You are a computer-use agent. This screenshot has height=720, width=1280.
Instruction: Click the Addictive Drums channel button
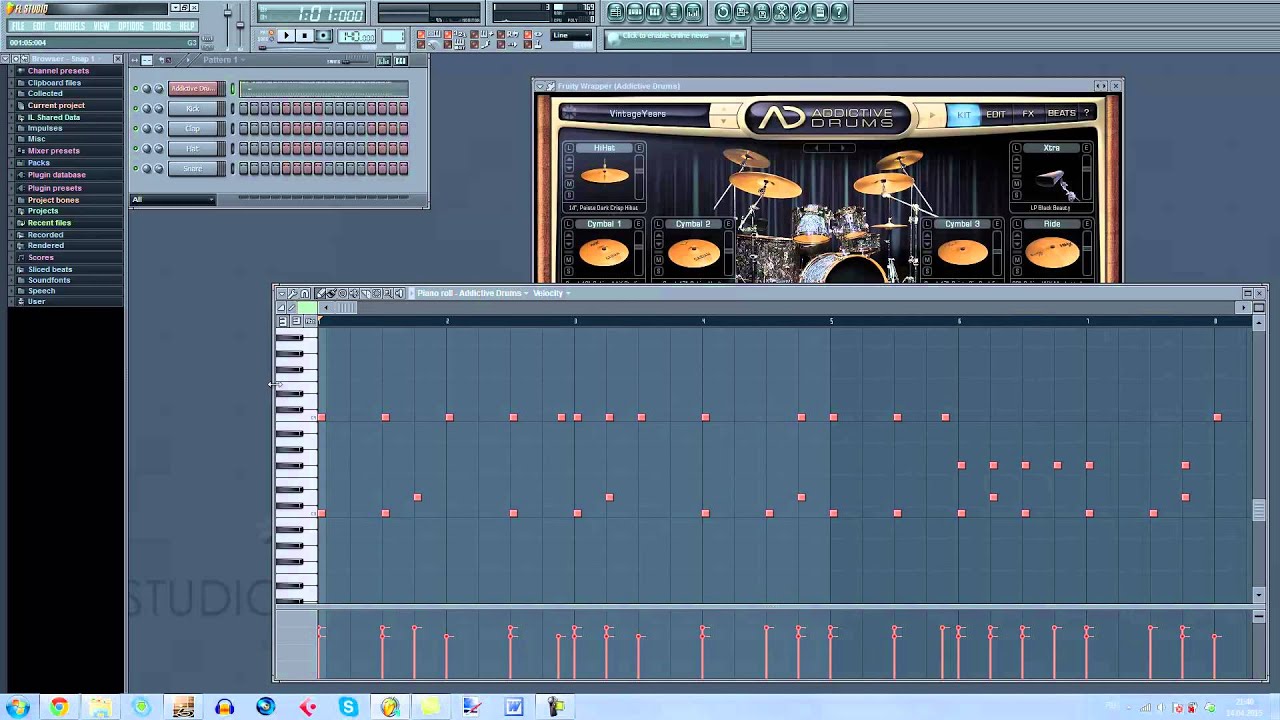[193, 89]
